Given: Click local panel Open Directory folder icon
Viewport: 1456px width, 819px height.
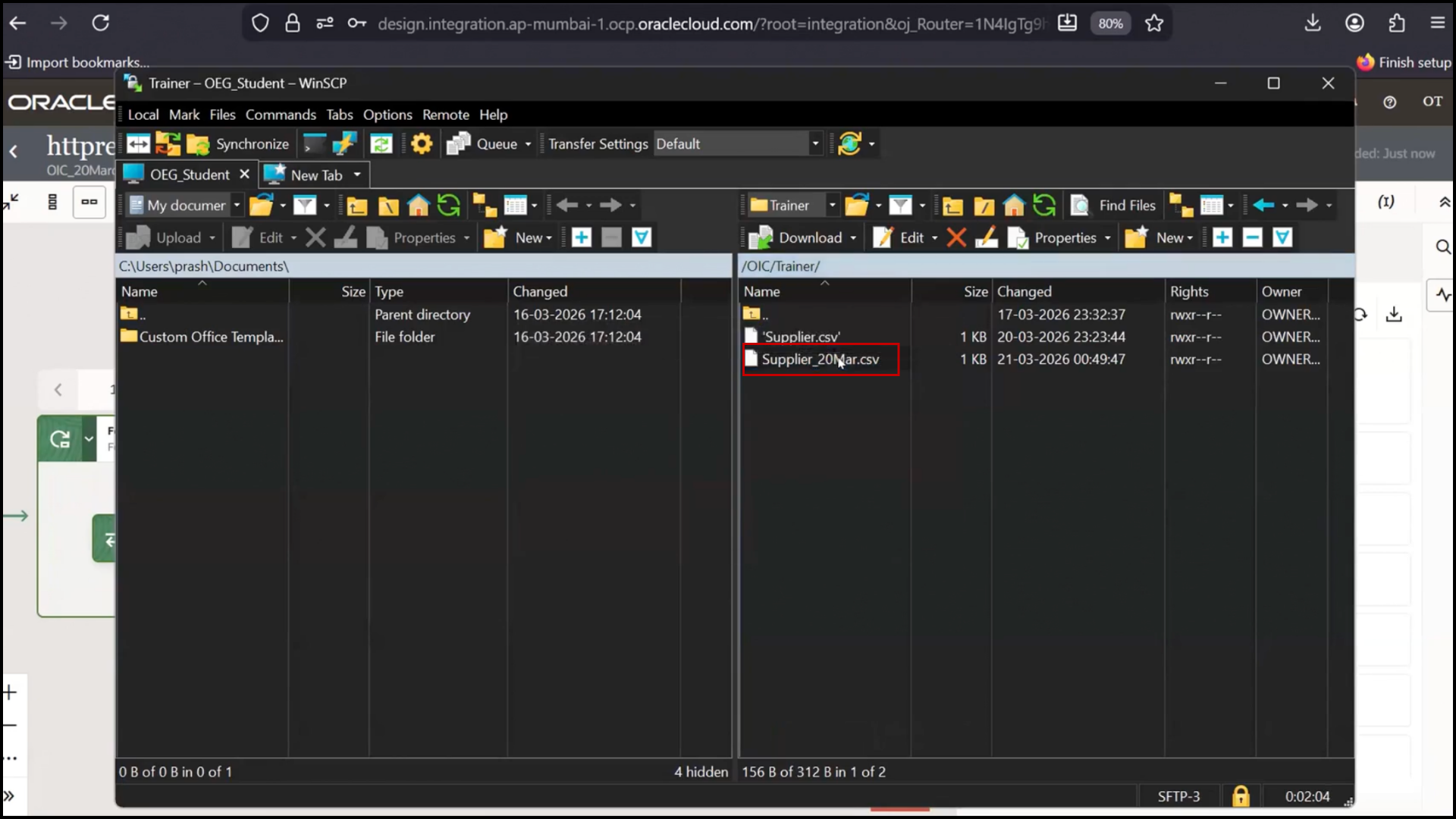Looking at the screenshot, I should [261, 206].
